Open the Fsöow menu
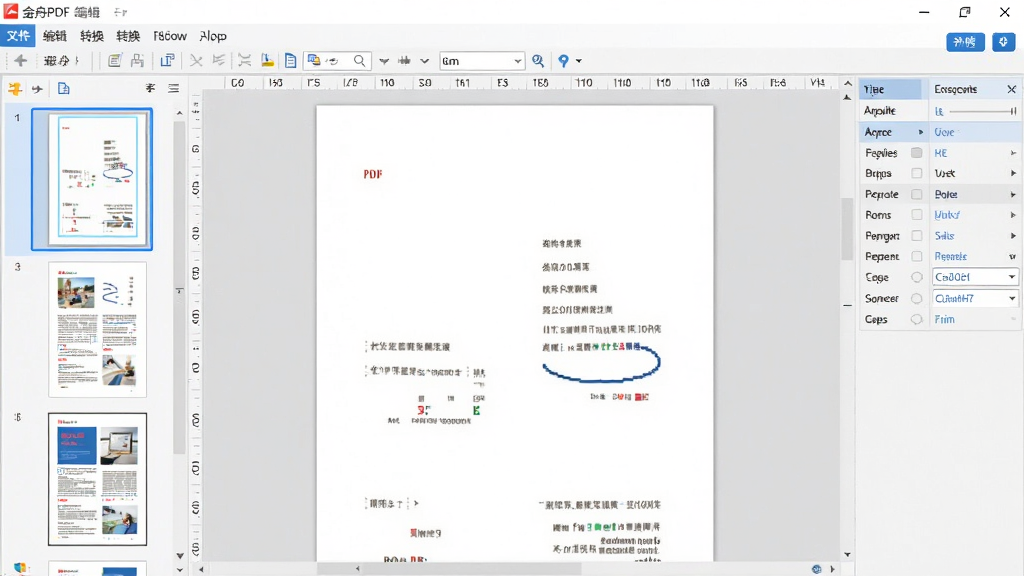Viewport: 1024px width, 576px height. click(170, 36)
